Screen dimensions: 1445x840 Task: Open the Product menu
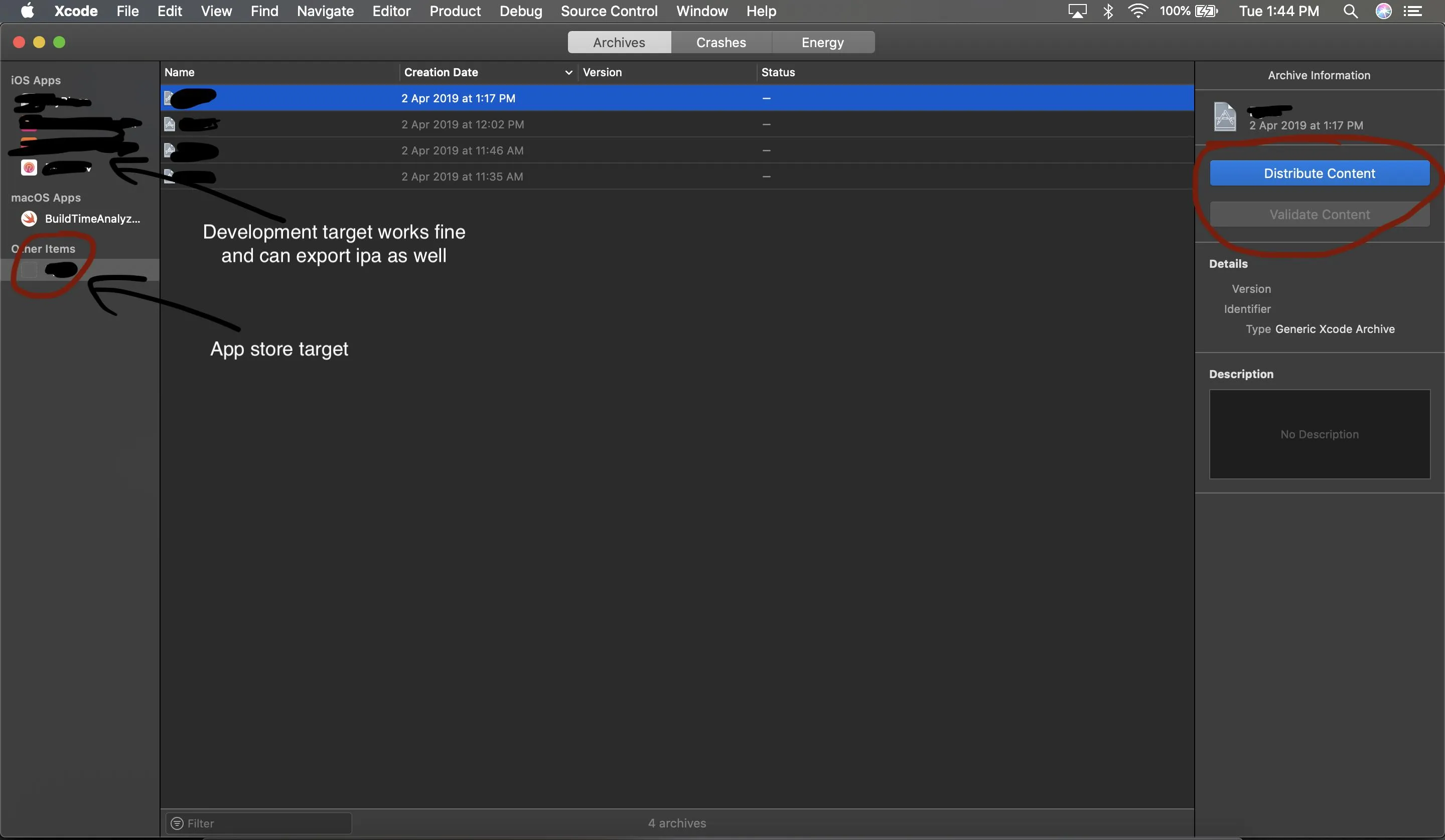(455, 11)
